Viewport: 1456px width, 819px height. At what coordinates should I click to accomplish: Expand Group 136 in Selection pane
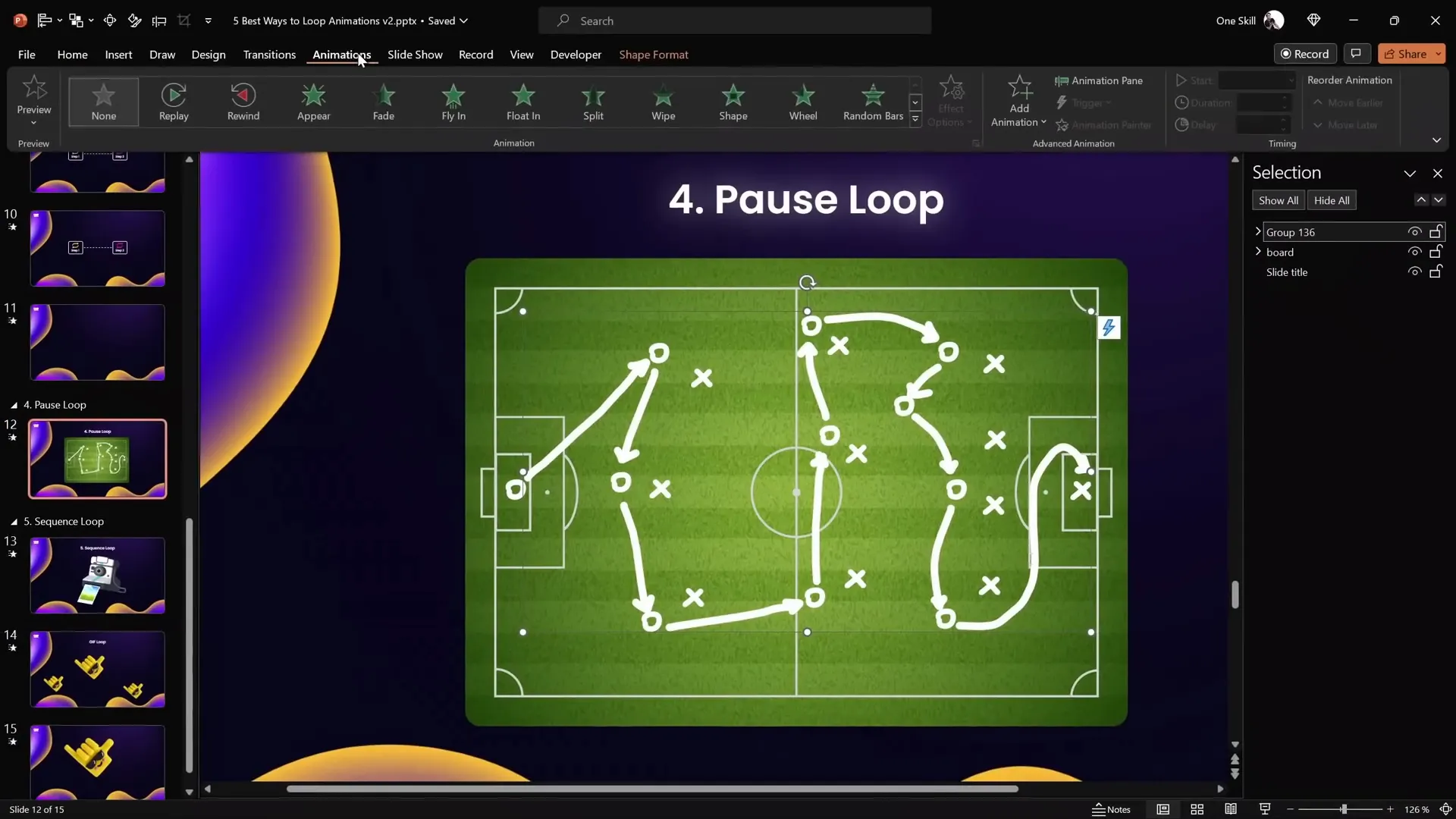tap(1258, 231)
